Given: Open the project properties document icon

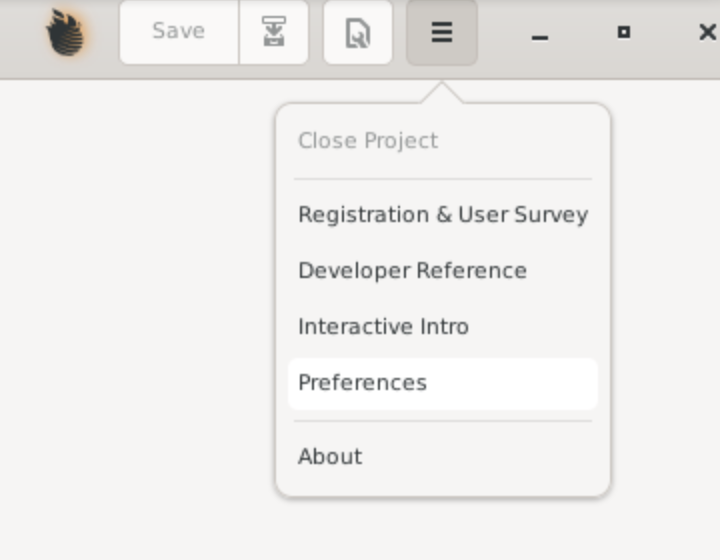Looking at the screenshot, I should pos(358,32).
